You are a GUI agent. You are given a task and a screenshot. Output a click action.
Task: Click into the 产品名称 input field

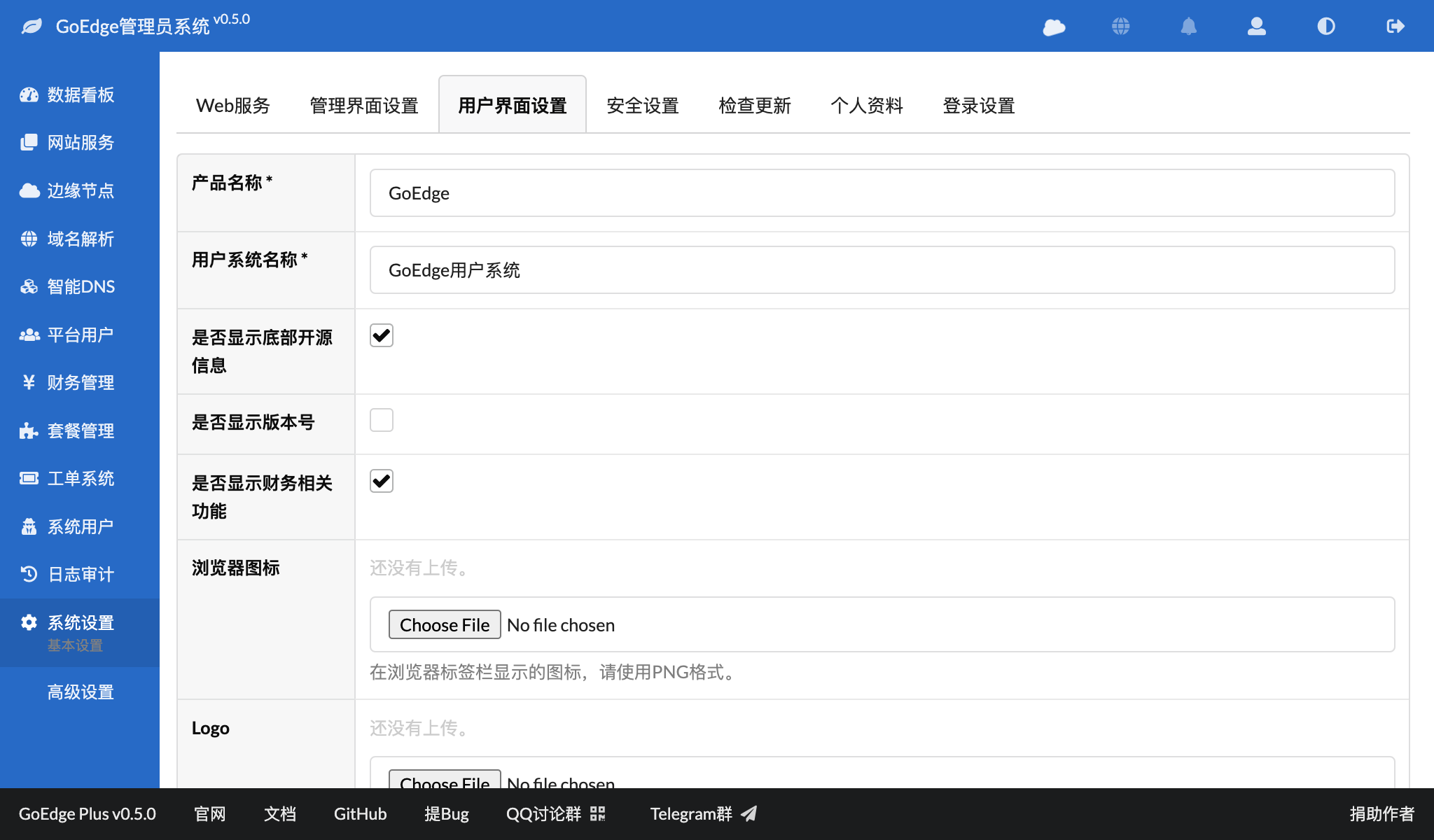[x=882, y=192]
